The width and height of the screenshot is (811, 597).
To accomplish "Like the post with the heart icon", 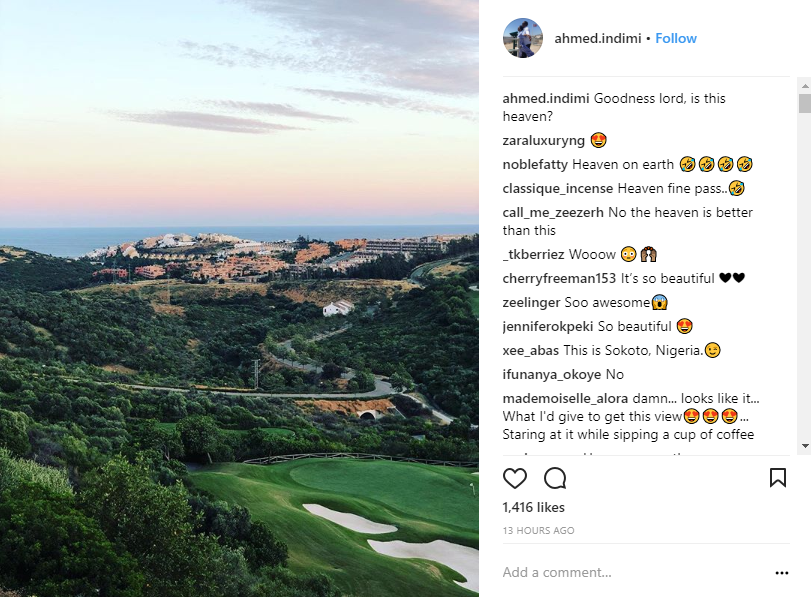I will (x=515, y=478).
